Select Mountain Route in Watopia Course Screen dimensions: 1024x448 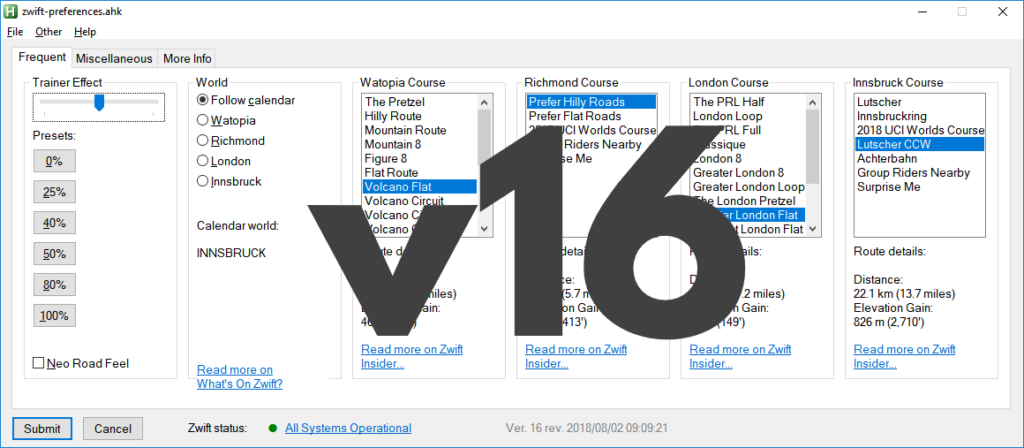420,130
